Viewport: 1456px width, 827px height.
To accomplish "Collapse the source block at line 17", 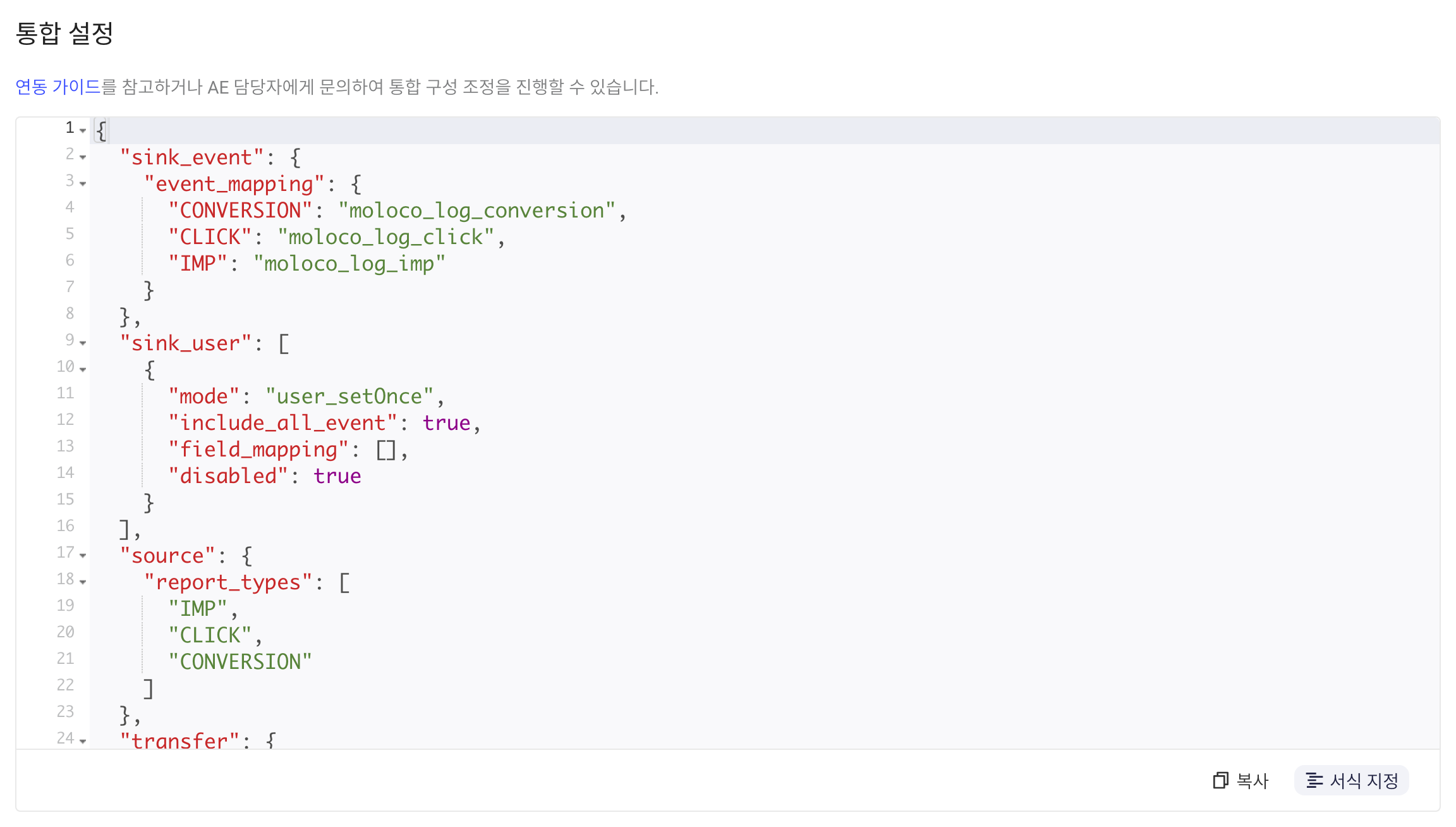I will 83,555.
